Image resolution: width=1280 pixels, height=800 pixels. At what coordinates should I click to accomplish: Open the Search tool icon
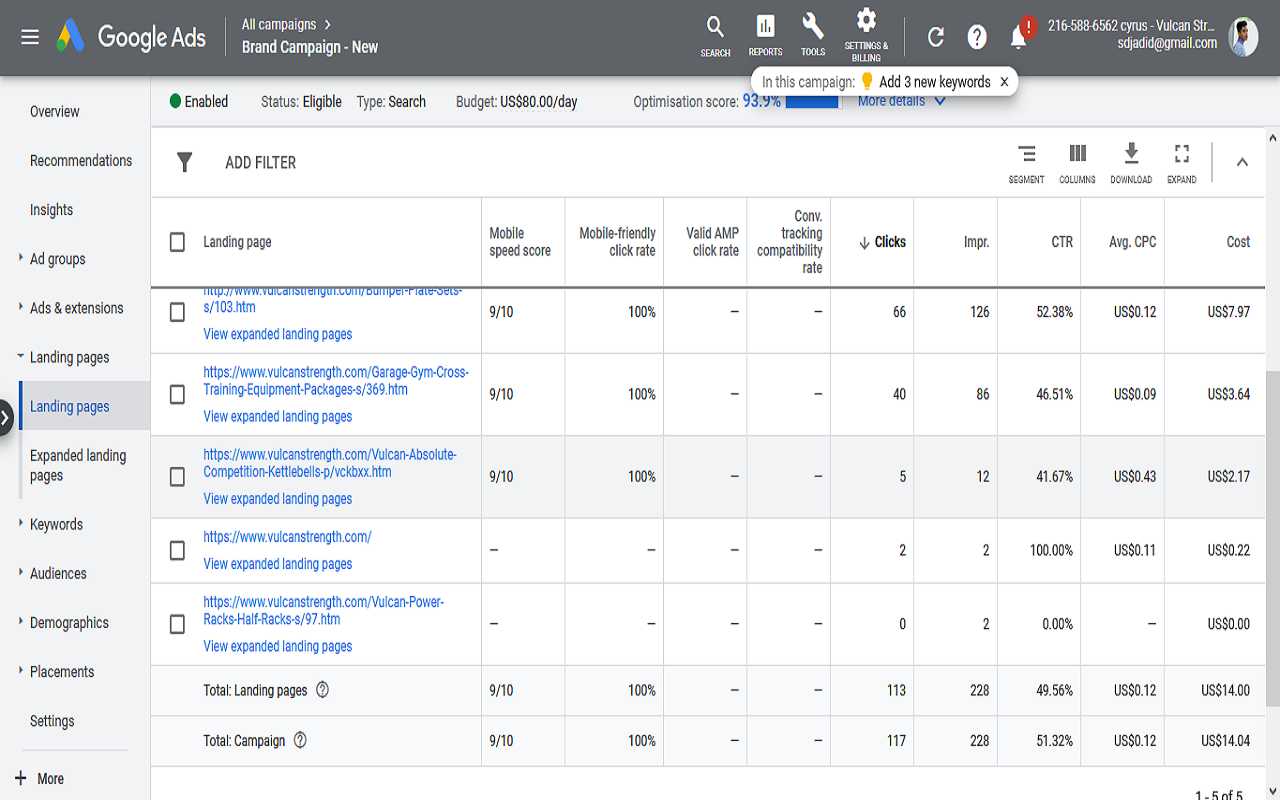pyautogui.click(x=715, y=35)
